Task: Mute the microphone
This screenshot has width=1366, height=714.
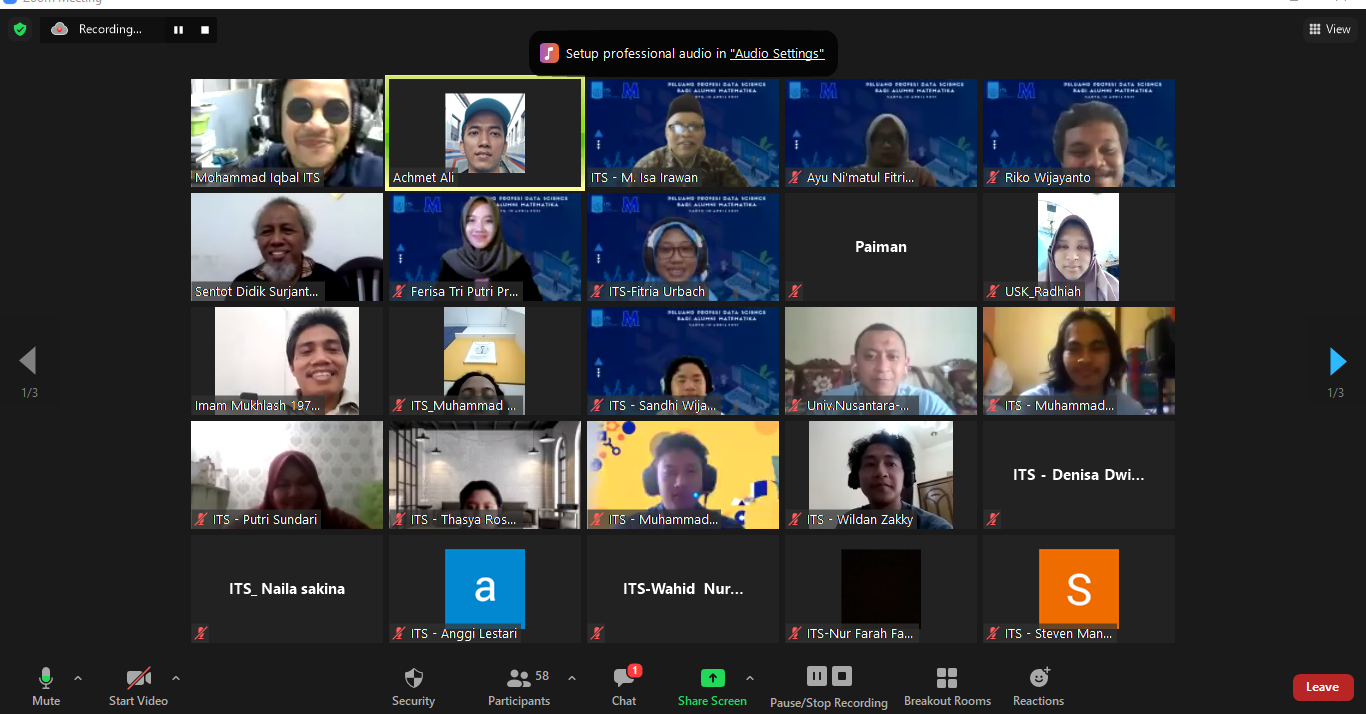Action: pyautogui.click(x=46, y=686)
